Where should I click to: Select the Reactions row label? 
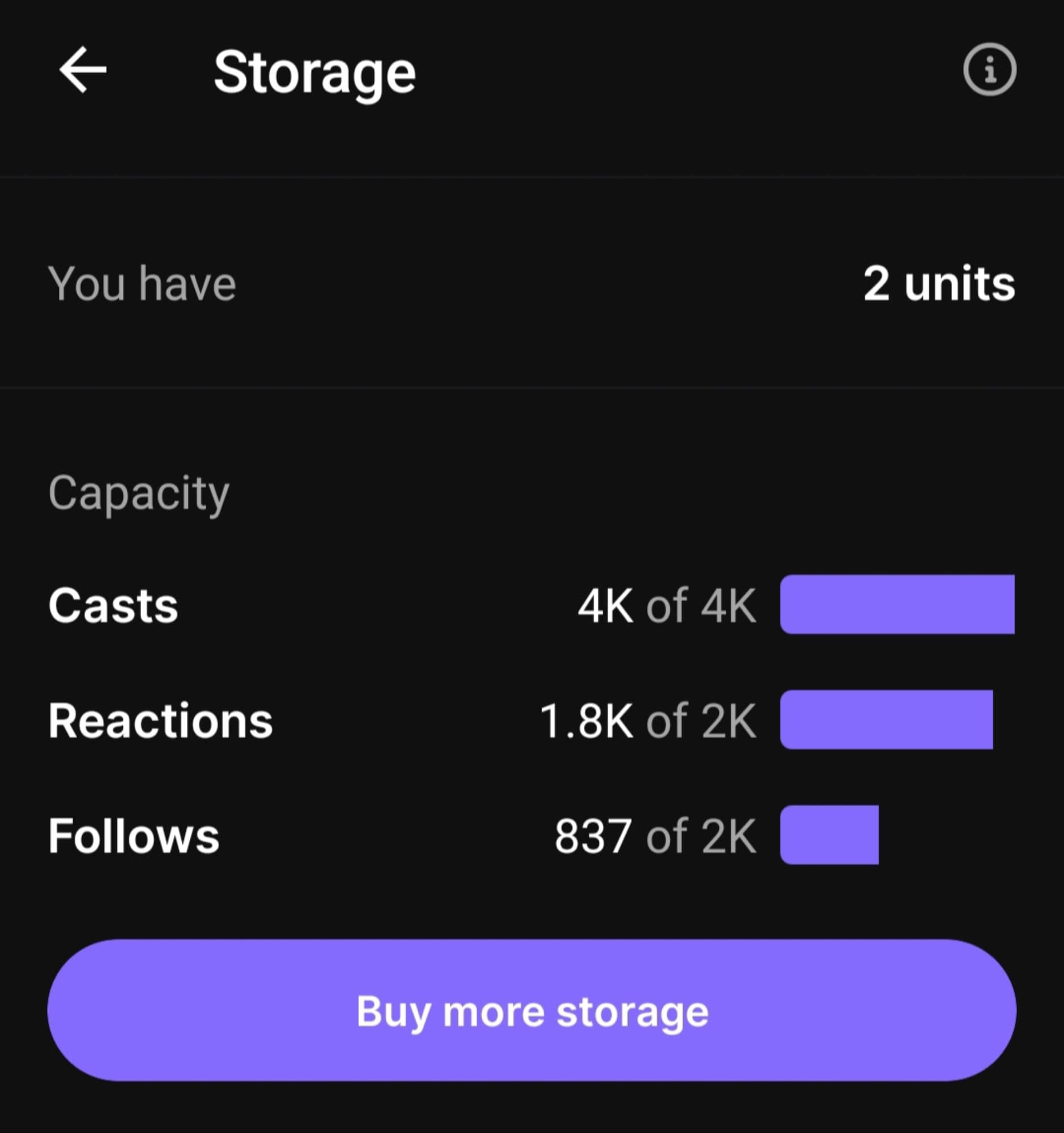click(161, 721)
